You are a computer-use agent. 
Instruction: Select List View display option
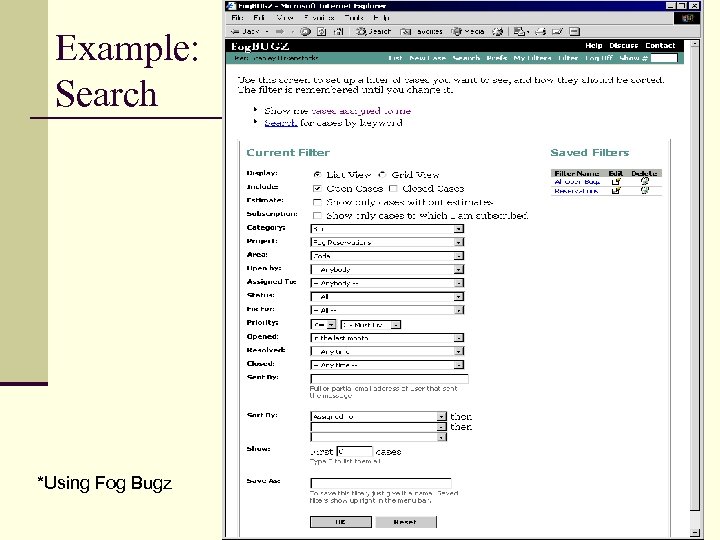[317, 174]
